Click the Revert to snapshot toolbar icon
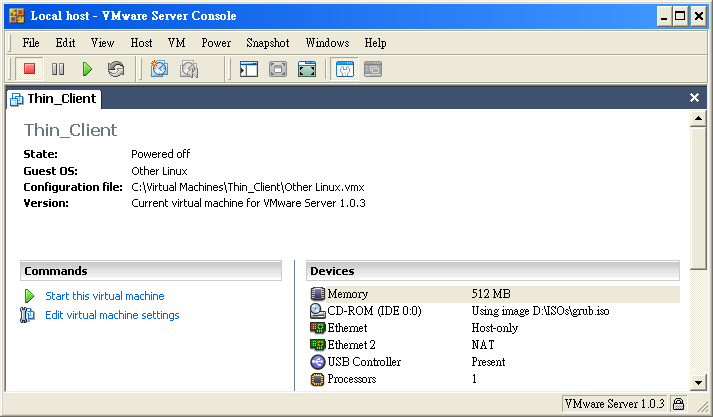The height and width of the screenshot is (417, 713). coord(188,69)
